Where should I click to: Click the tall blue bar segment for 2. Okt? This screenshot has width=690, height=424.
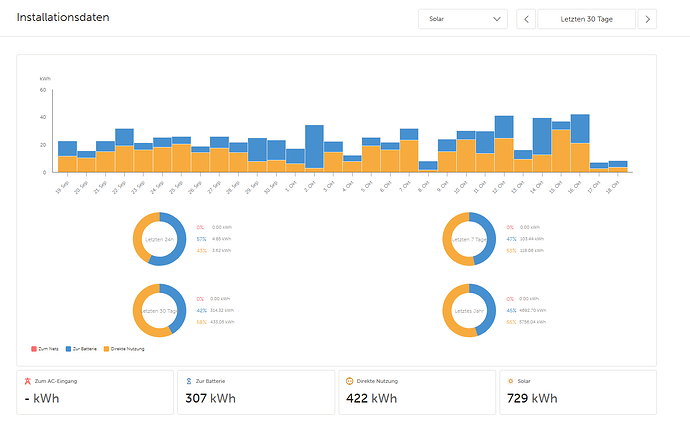(x=314, y=146)
